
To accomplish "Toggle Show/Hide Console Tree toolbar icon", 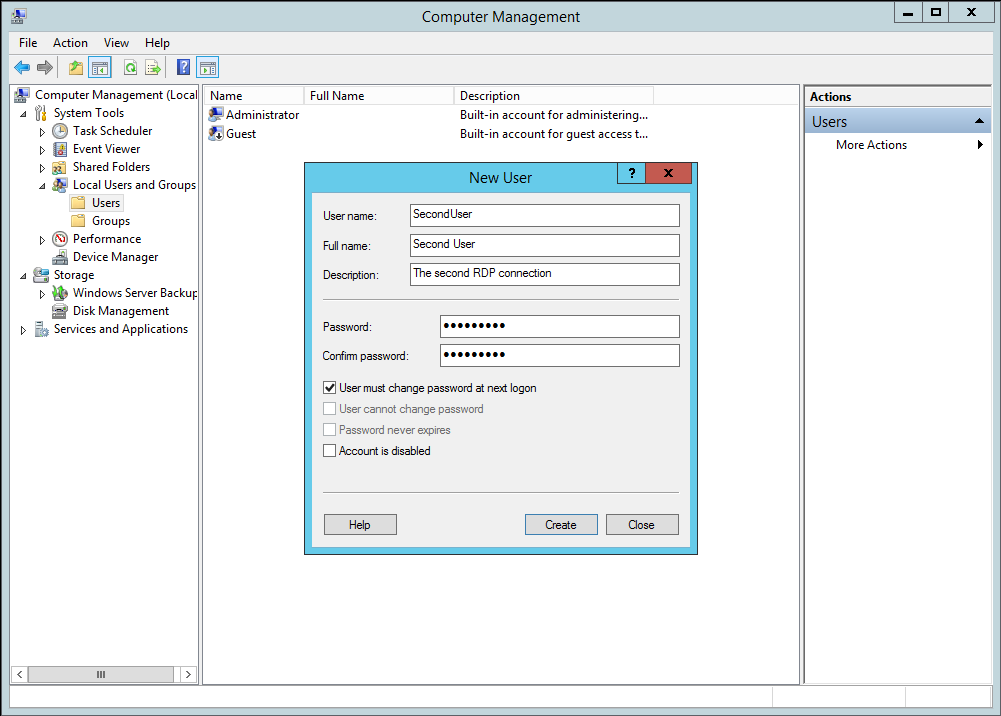I will pyautogui.click(x=100, y=67).
